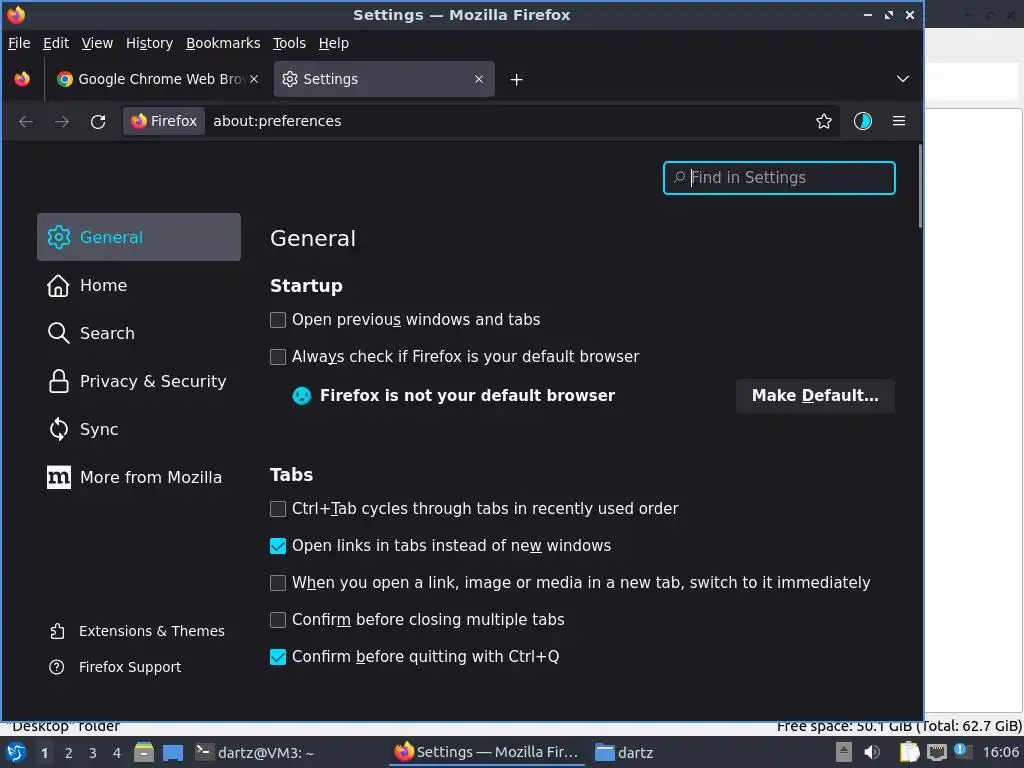Screen dimensions: 1024x768
Task: Close the Google Chrome Web Browser tab
Action: (254, 79)
